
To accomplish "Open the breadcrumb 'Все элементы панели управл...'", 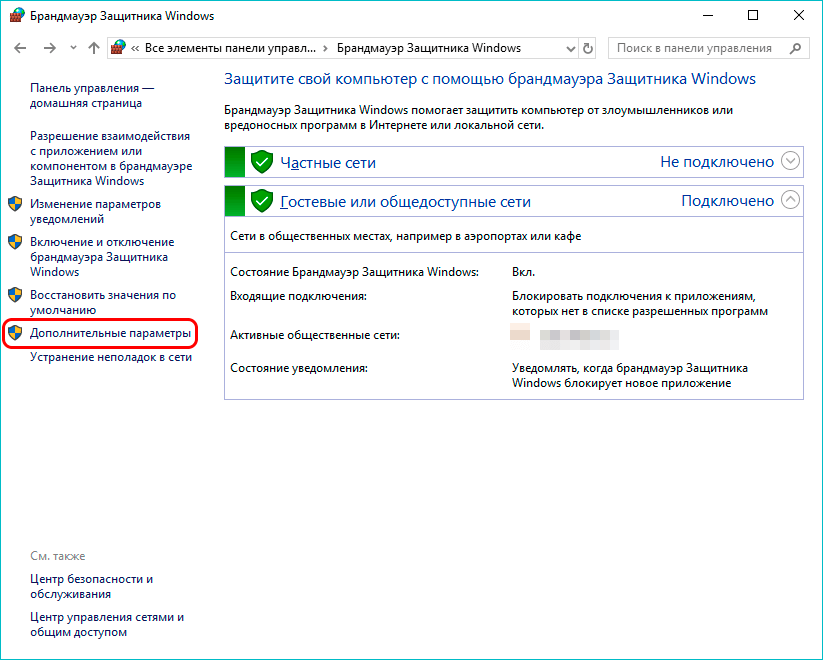I will tap(230, 48).
